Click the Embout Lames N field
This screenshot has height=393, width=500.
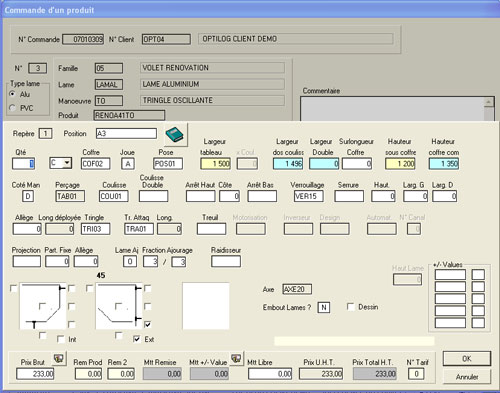pyautogui.click(x=324, y=307)
